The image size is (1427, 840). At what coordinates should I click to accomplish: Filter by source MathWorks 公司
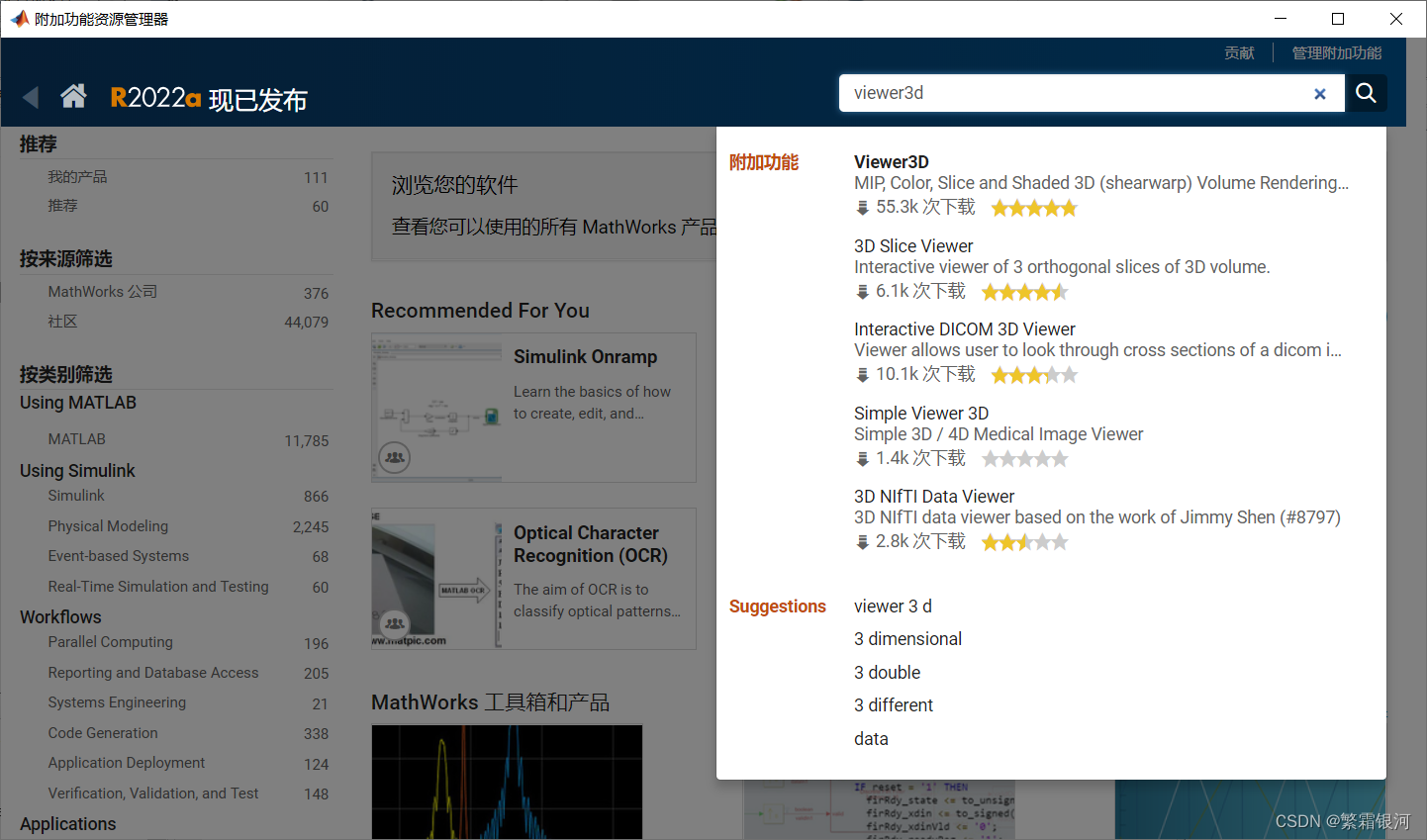[103, 292]
